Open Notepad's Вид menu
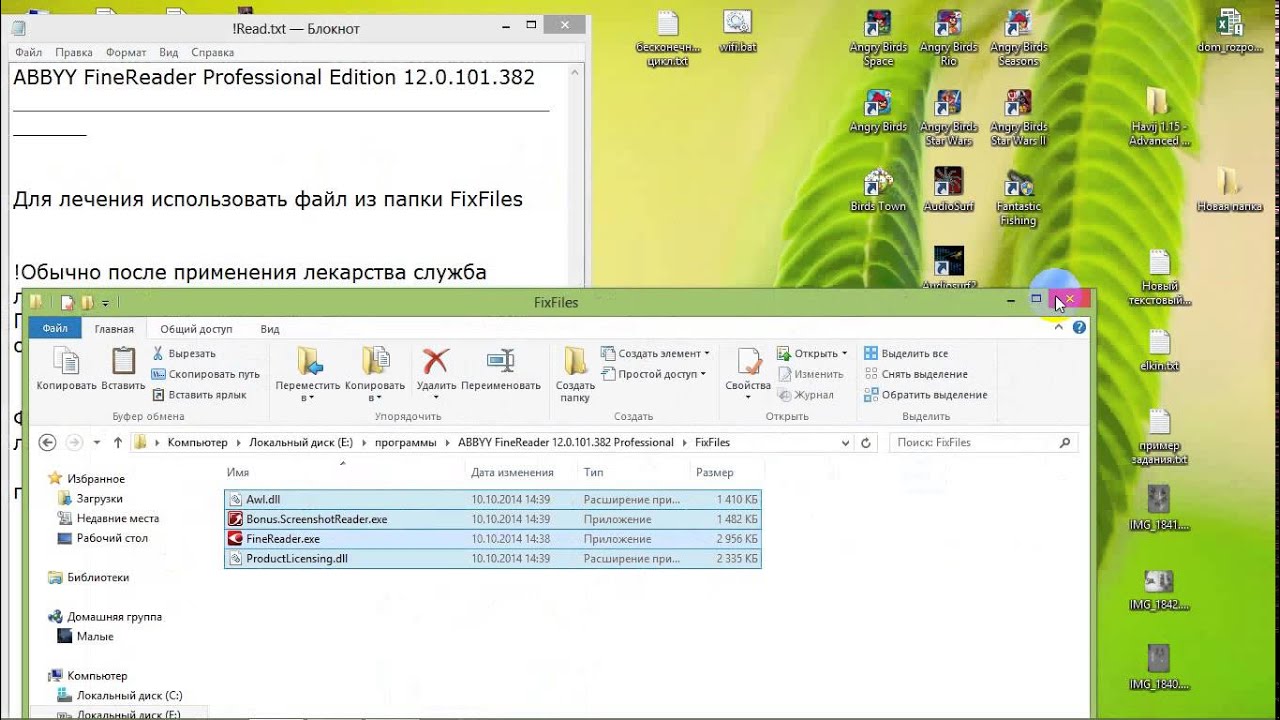The width and height of the screenshot is (1280, 720). tap(169, 52)
